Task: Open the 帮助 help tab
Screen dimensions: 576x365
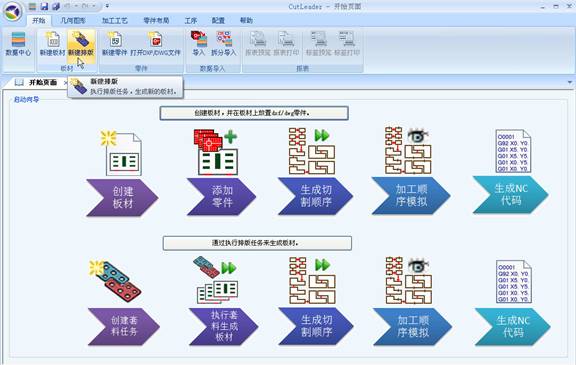Action: (246, 21)
